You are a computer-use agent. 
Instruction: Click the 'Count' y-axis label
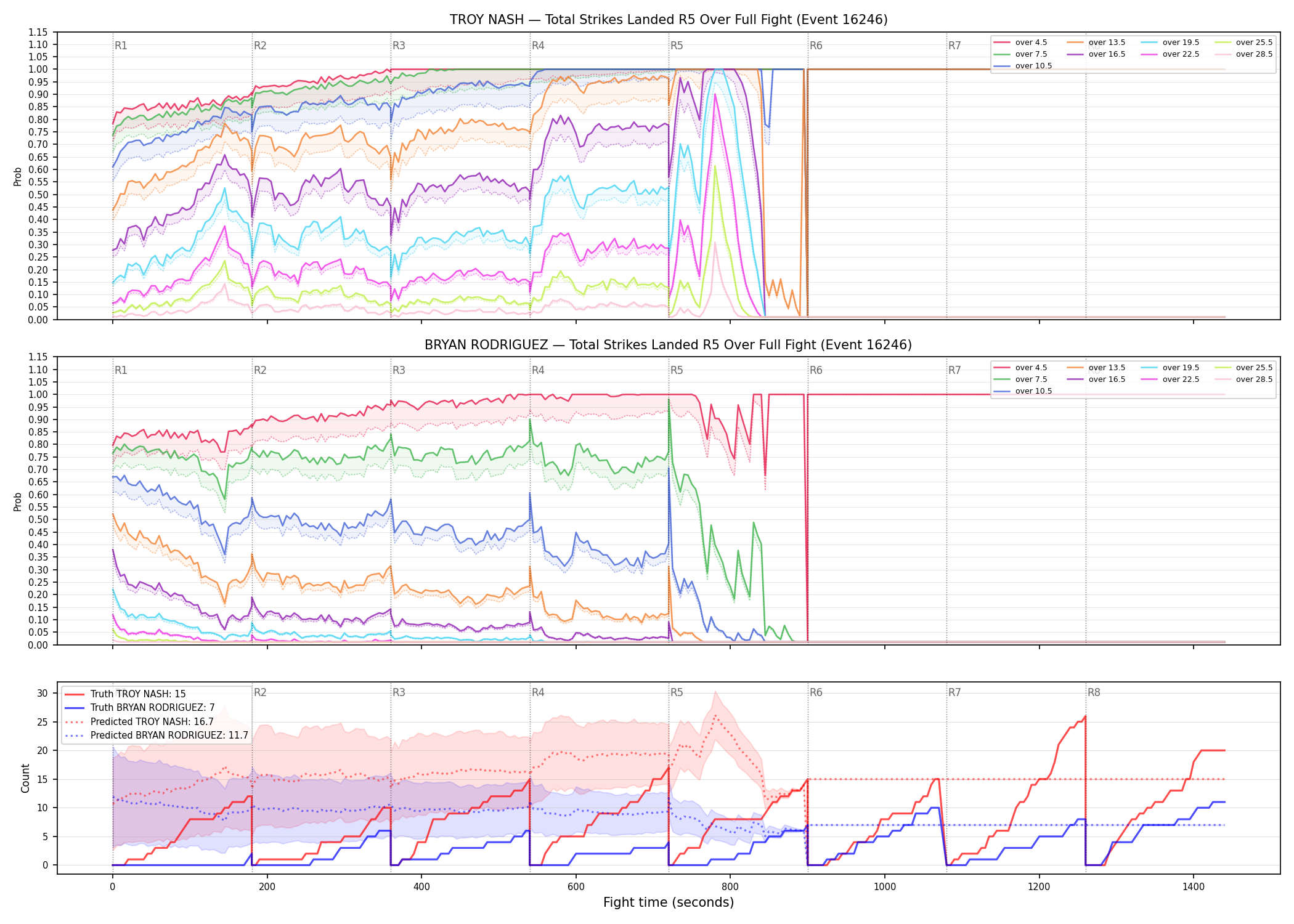(25, 778)
